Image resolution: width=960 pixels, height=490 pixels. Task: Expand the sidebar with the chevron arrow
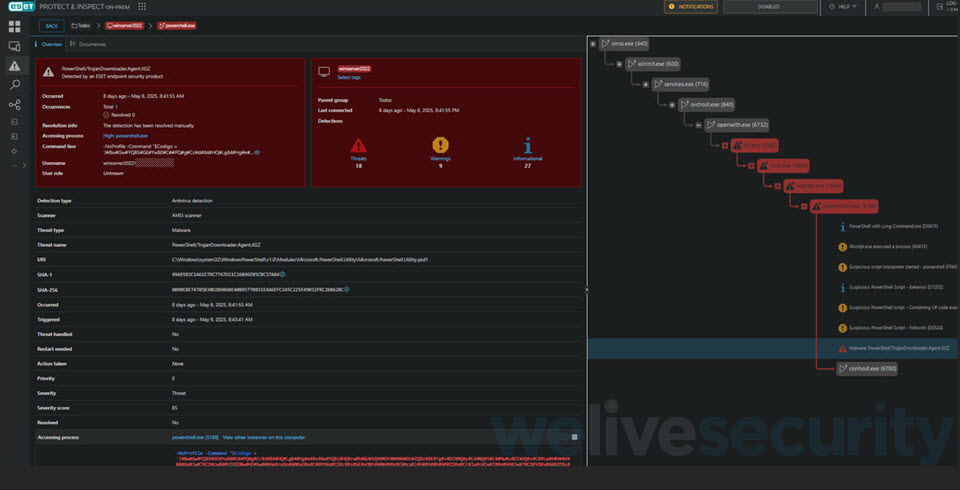(x=24, y=165)
